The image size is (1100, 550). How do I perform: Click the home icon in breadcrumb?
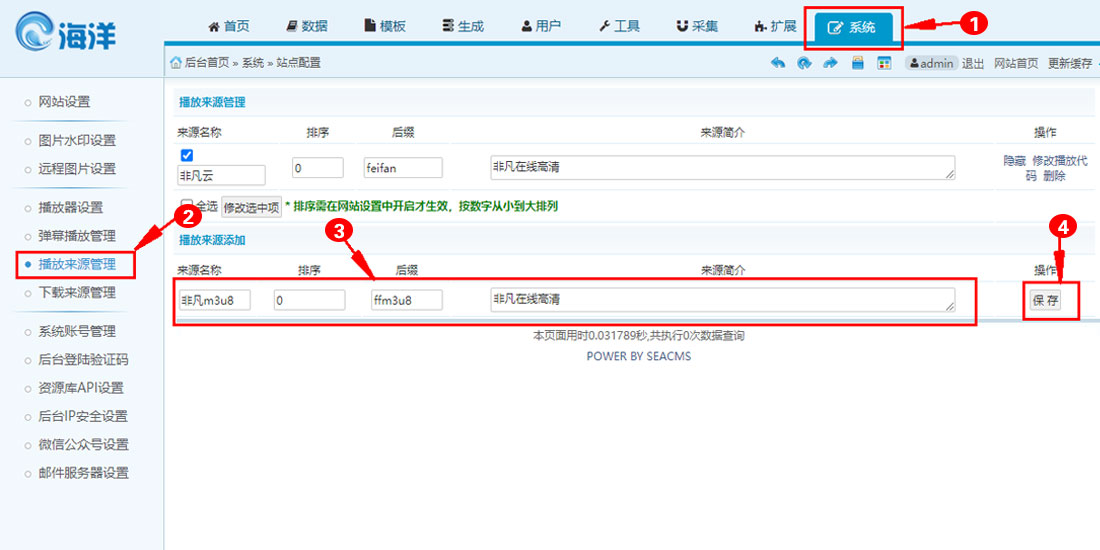point(176,63)
